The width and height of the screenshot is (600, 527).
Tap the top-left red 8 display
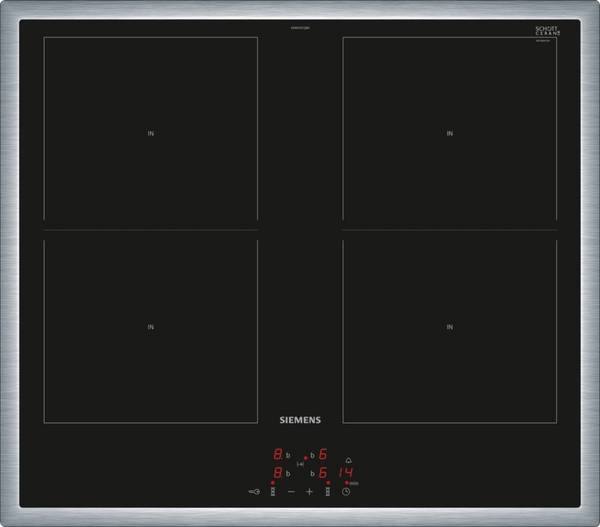(278, 455)
